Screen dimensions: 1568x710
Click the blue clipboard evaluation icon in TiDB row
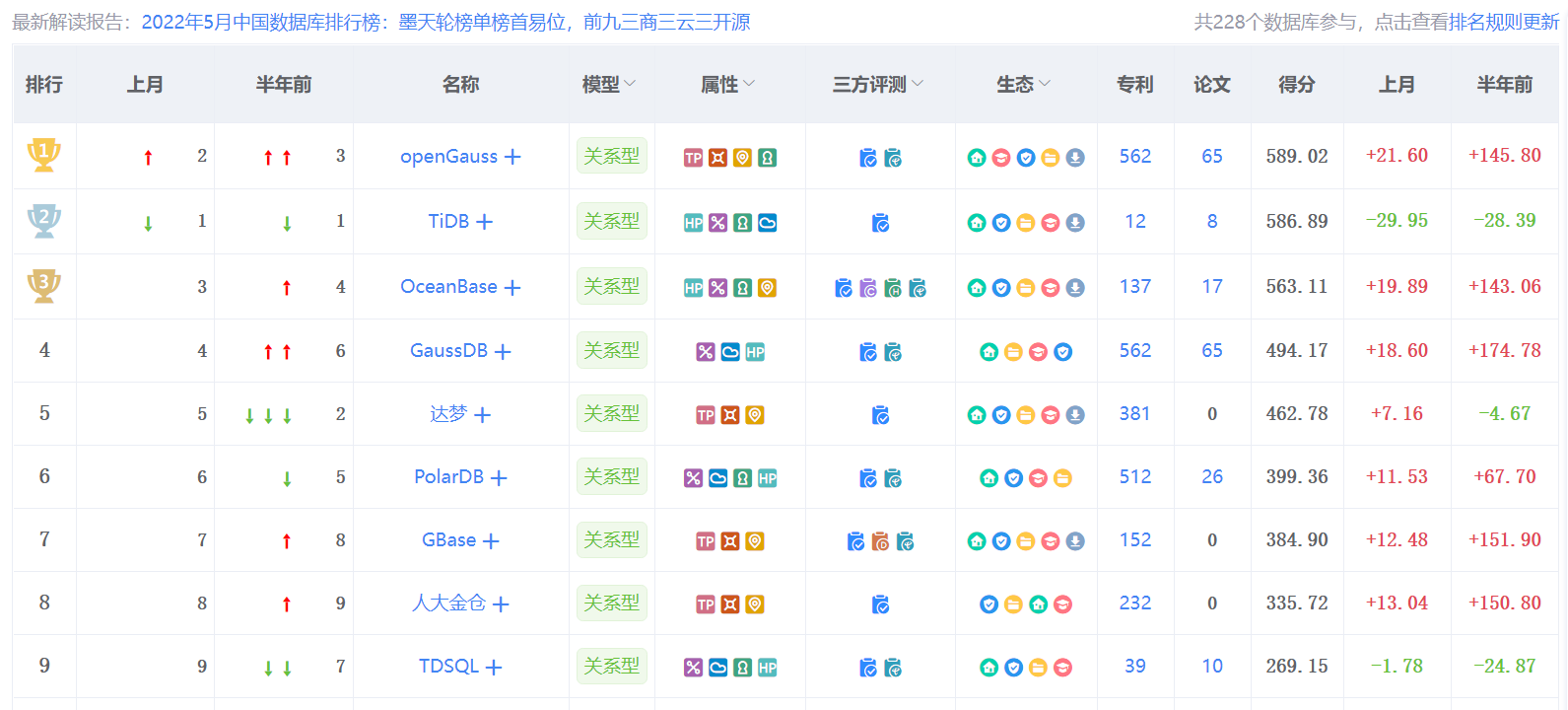881,223
